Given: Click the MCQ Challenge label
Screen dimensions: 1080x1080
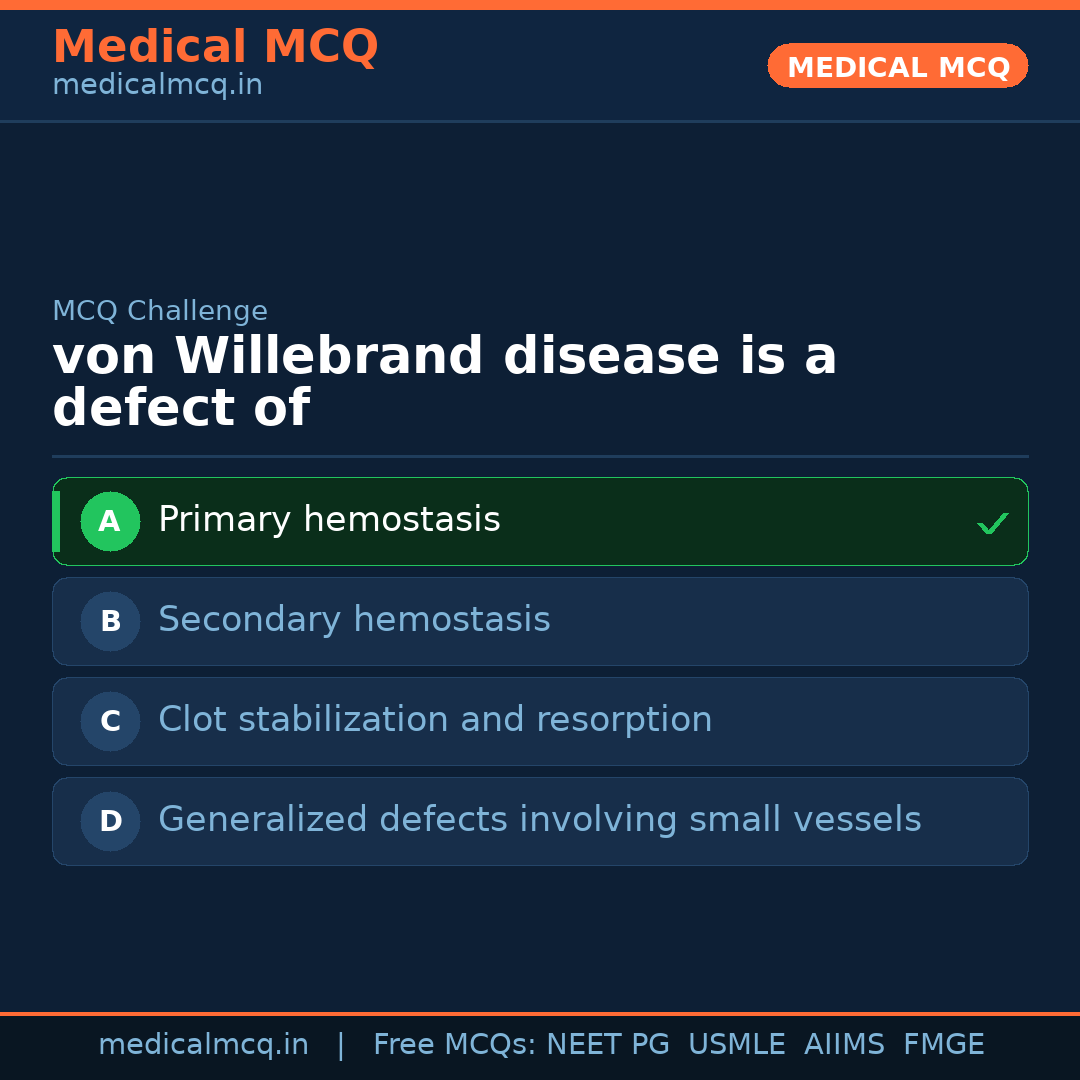Looking at the screenshot, I should click(x=160, y=311).
